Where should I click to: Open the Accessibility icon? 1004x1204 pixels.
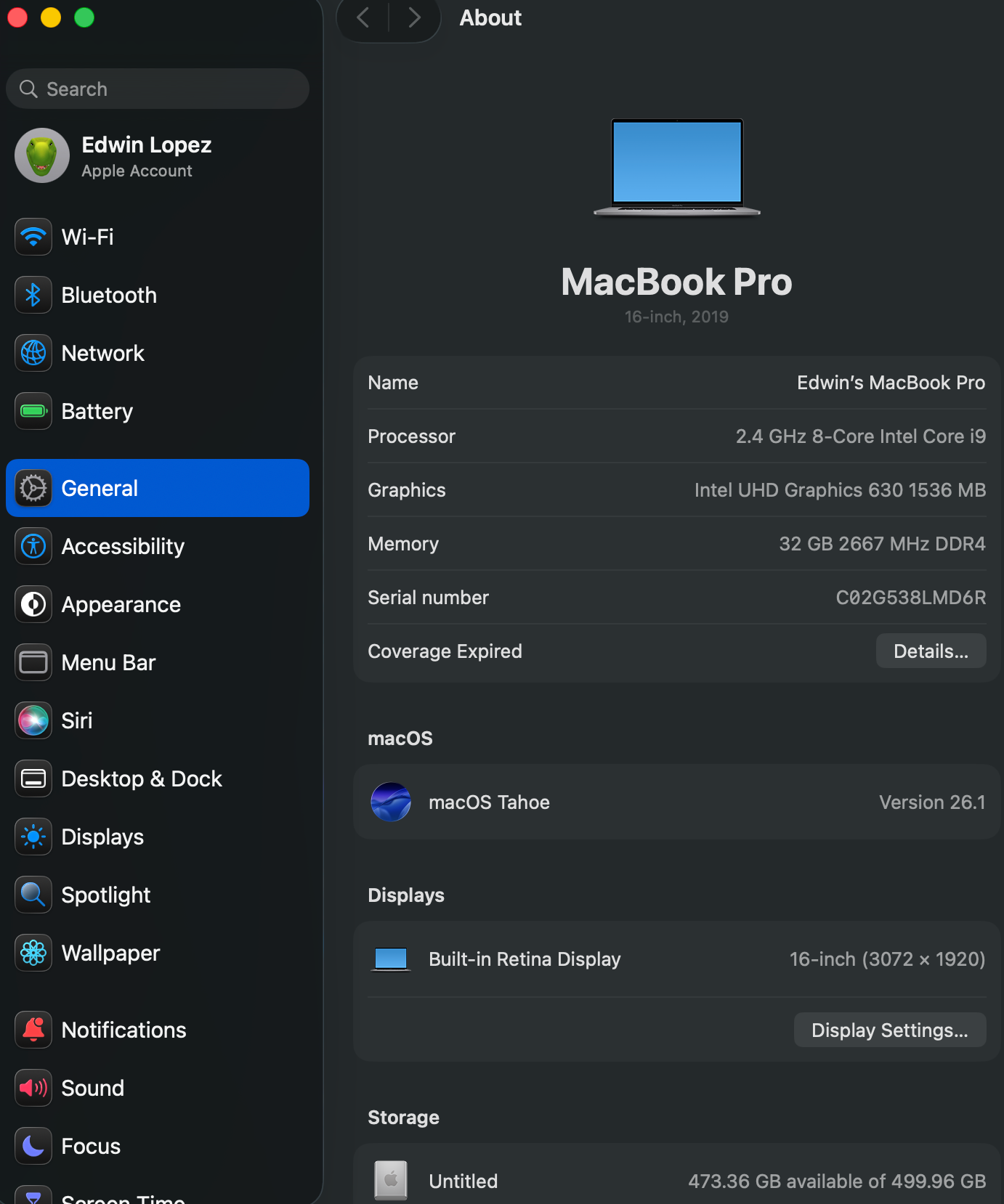pos(33,546)
